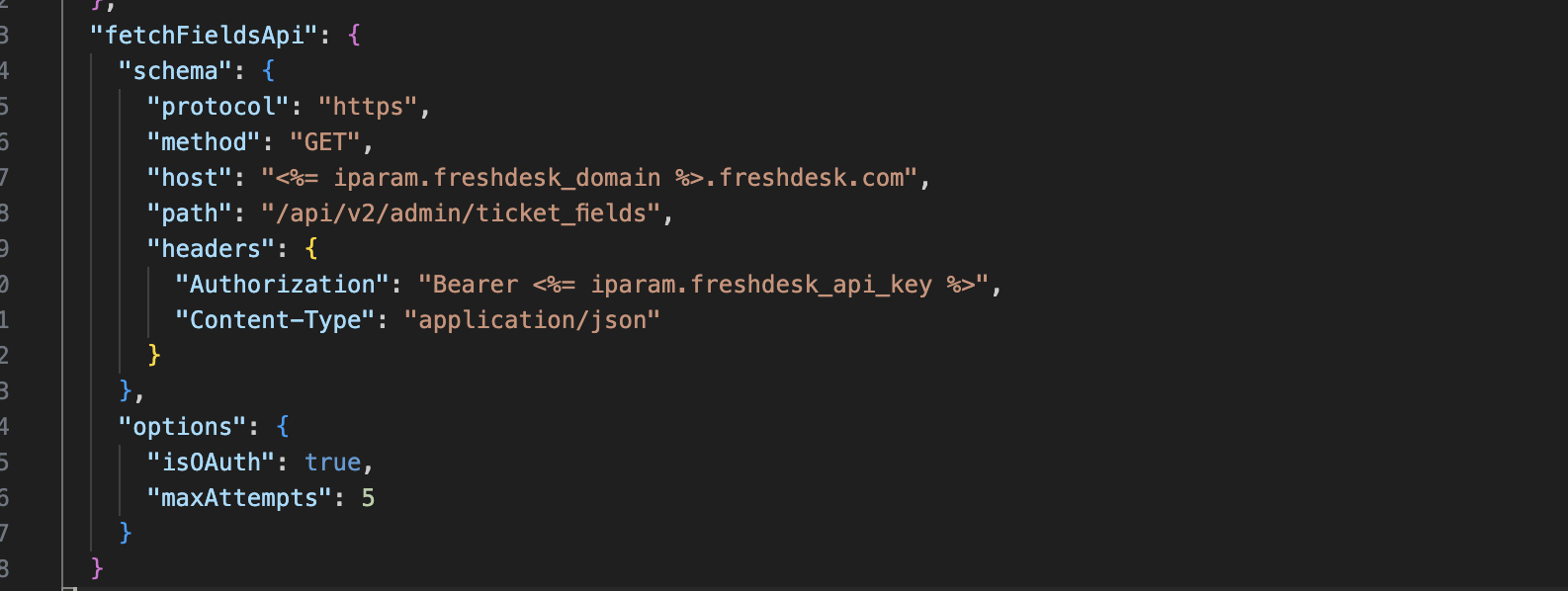Place cursor on the "schema" key
The image size is (1568, 591).
(x=175, y=71)
